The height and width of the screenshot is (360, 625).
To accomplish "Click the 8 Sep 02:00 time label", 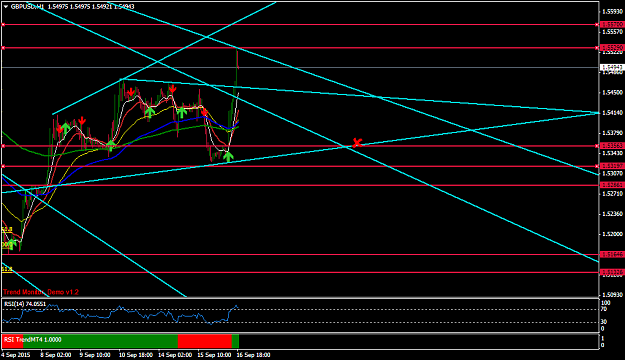I will pyautogui.click(x=55, y=355).
